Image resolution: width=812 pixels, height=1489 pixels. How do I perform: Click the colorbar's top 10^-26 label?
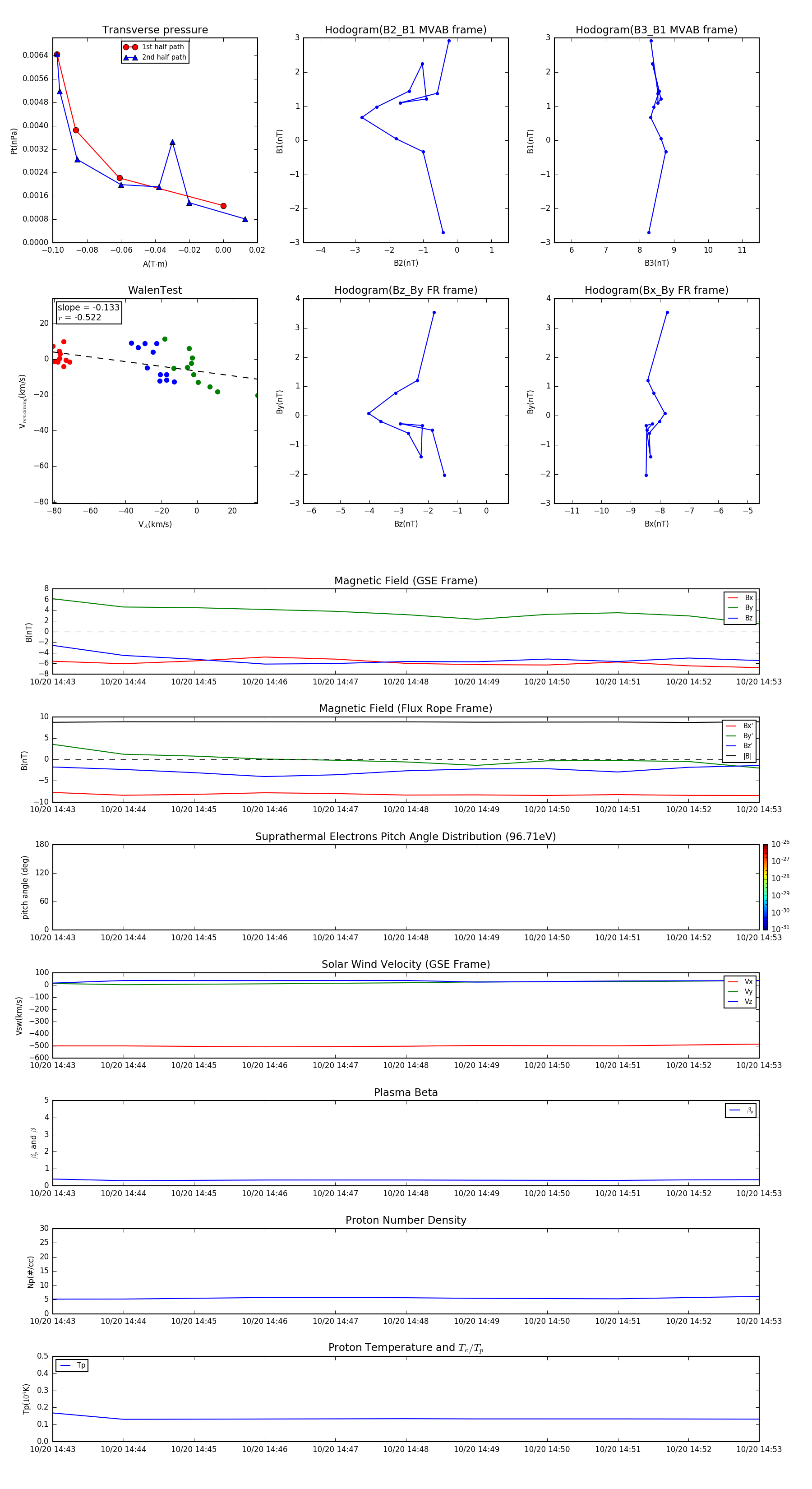(x=780, y=844)
